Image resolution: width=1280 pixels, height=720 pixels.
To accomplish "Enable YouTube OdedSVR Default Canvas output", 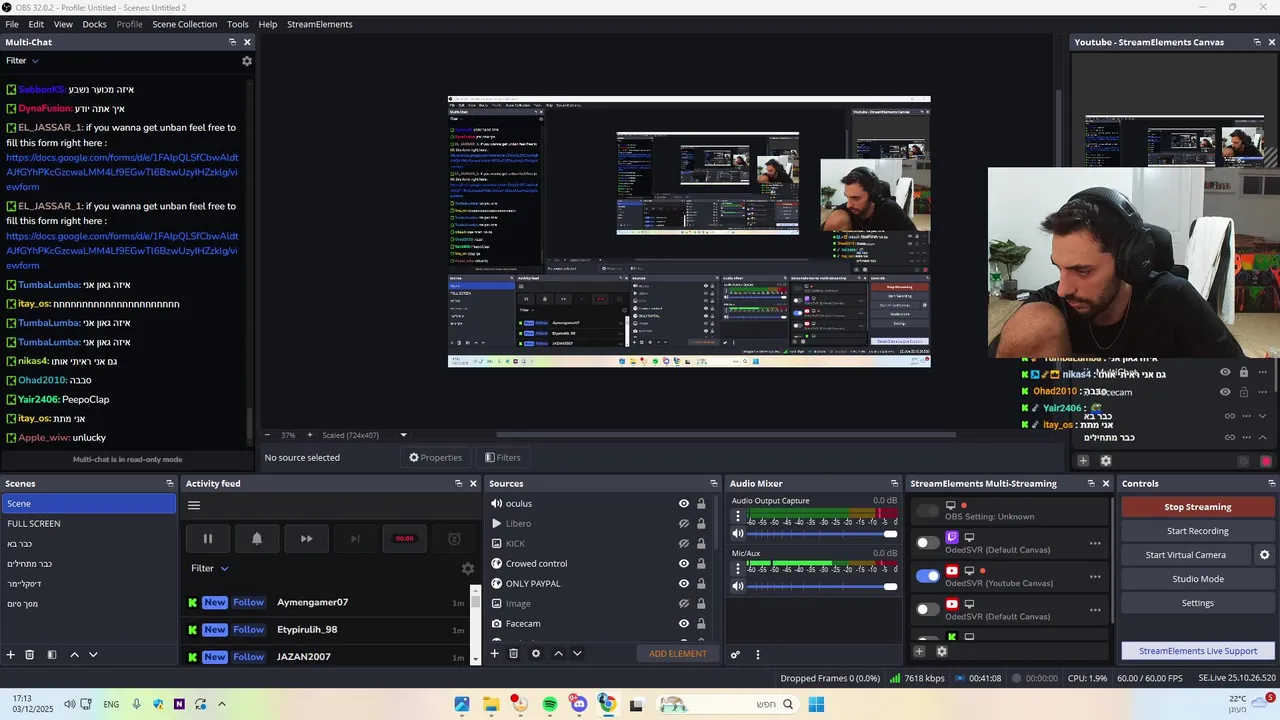I will point(928,609).
